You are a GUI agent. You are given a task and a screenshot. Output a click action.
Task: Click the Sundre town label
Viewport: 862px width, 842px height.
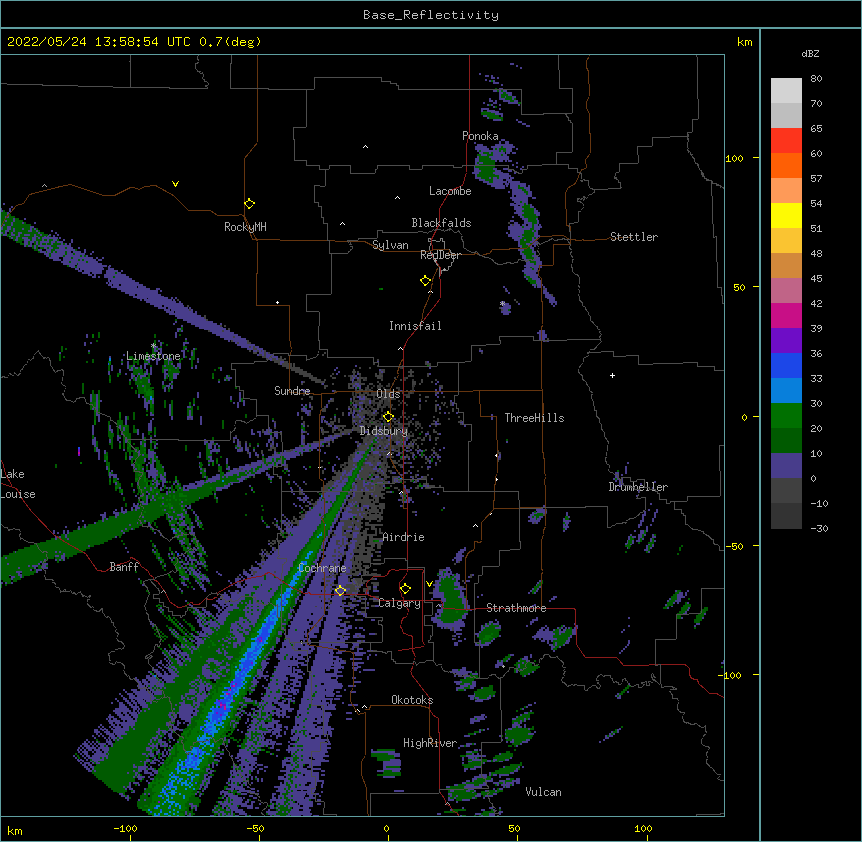(292, 391)
